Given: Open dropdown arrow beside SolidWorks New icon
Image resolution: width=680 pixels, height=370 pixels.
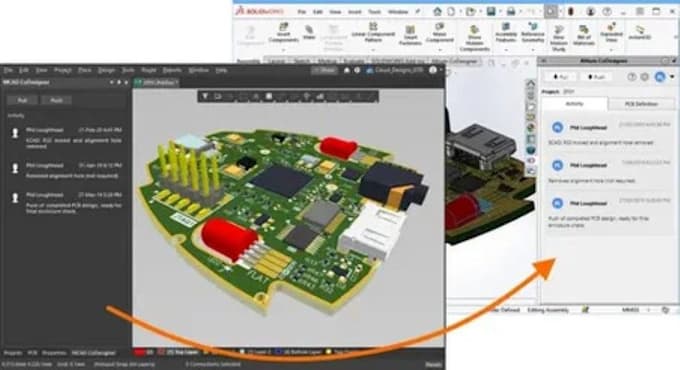Looking at the screenshot, I should [460, 12].
